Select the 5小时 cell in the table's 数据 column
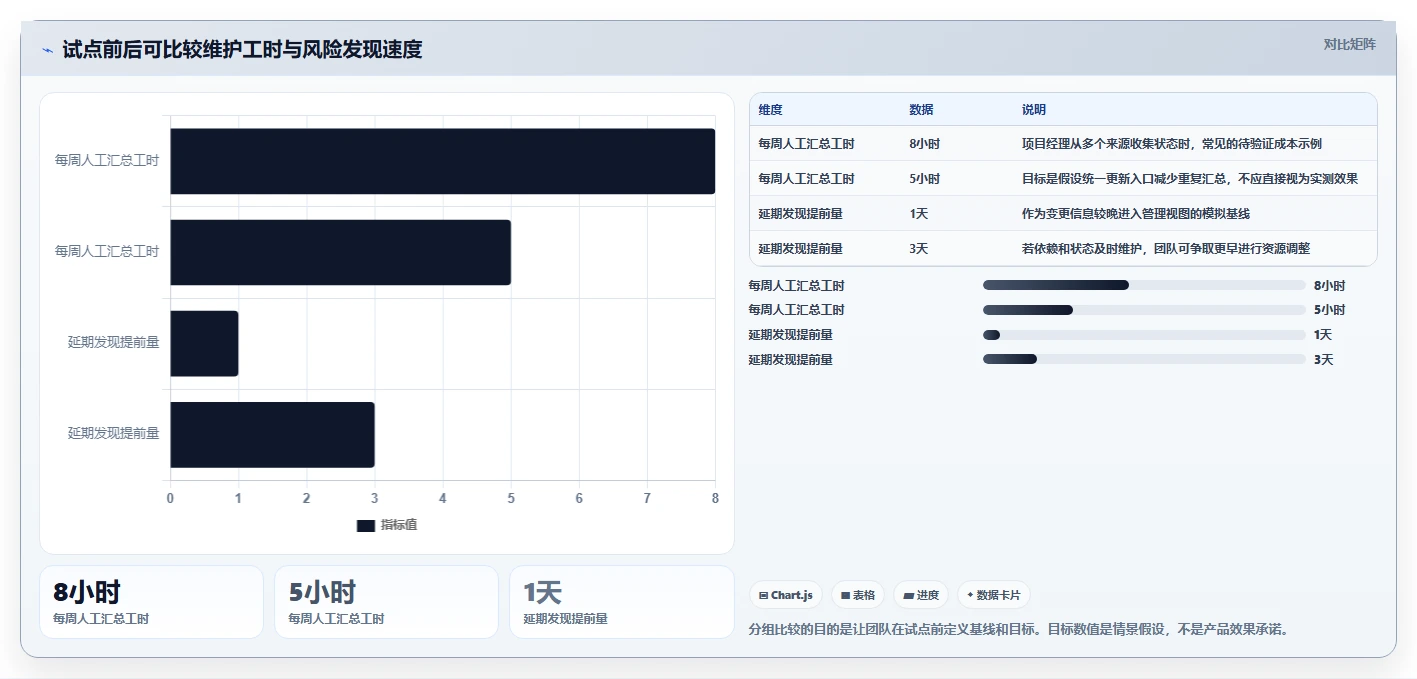 924,179
